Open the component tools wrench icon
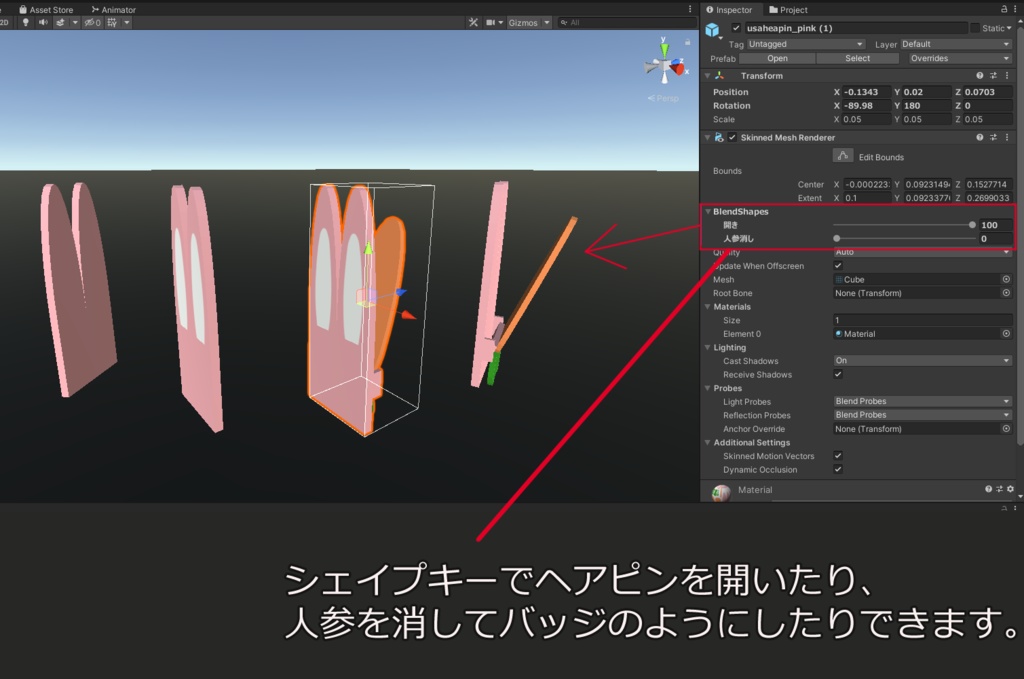Image resolution: width=1024 pixels, height=679 pixels. tap(473, 22)
